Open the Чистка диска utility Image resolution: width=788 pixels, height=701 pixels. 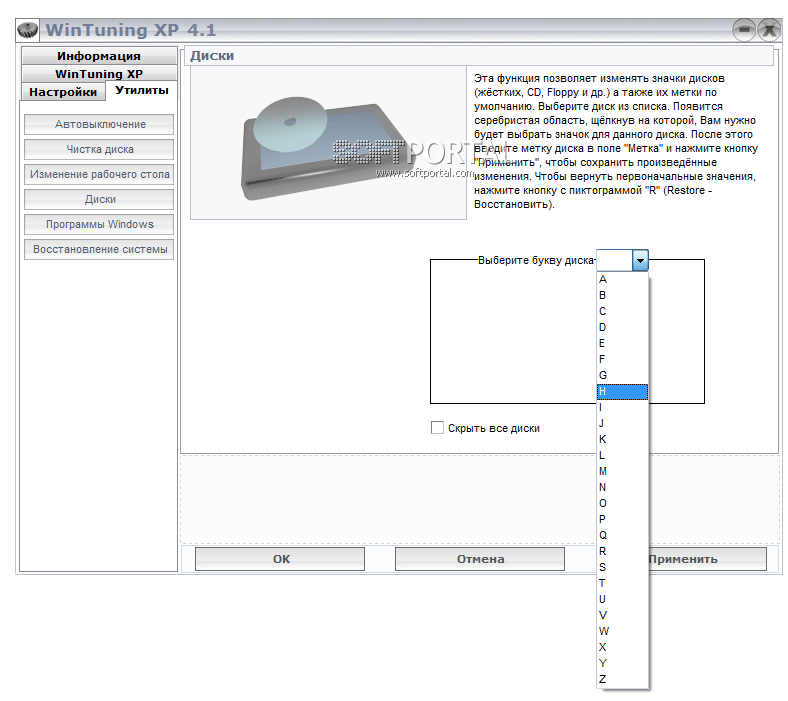pyautogui.click(x=99, y=149)
